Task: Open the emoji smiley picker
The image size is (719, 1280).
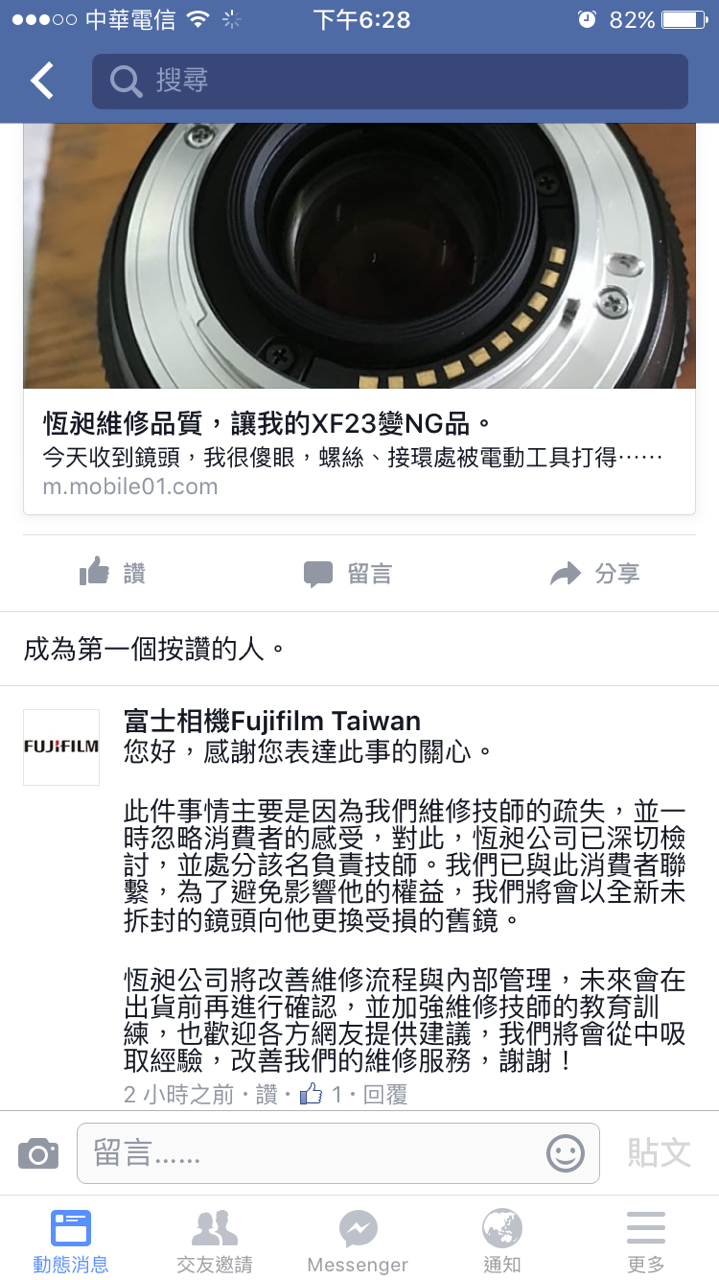Action: pos(565,1154)
